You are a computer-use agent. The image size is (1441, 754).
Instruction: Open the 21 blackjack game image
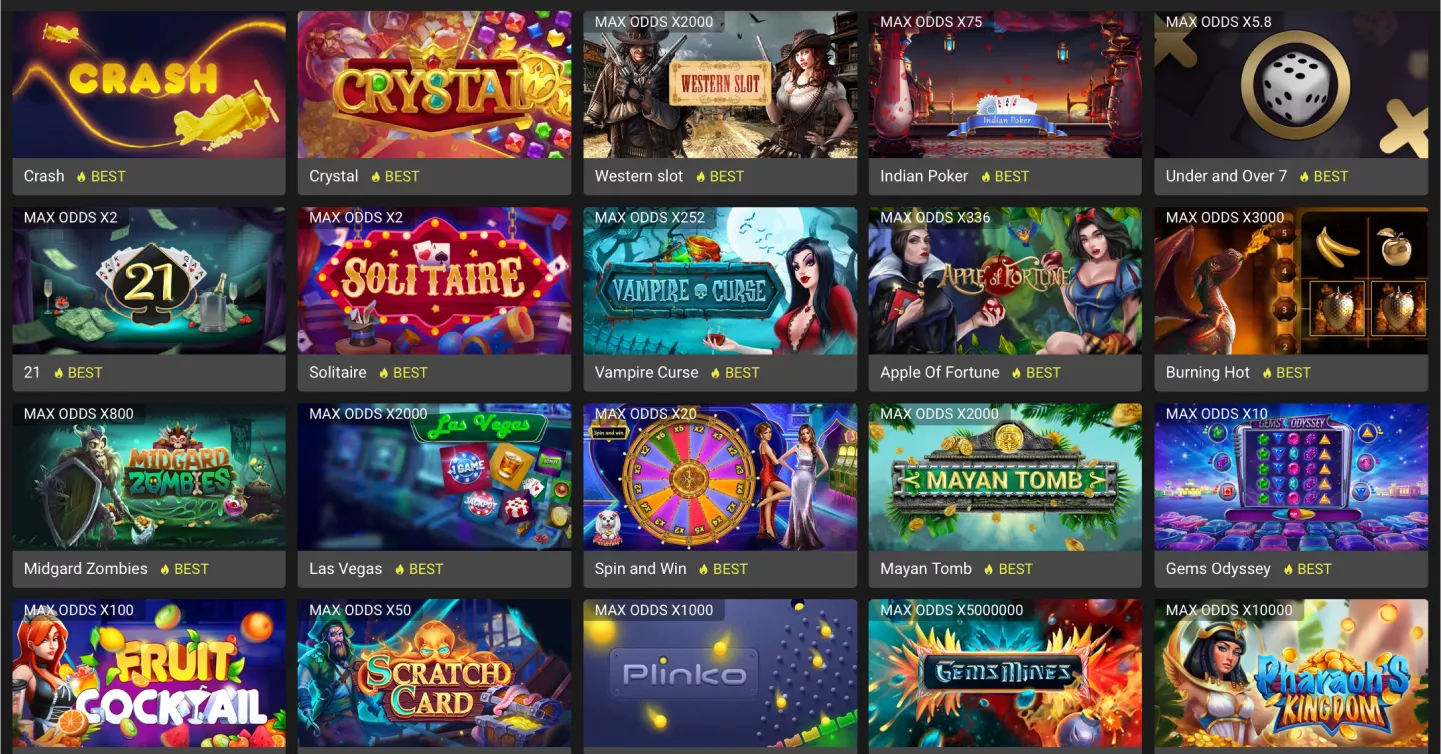(149, 281)
